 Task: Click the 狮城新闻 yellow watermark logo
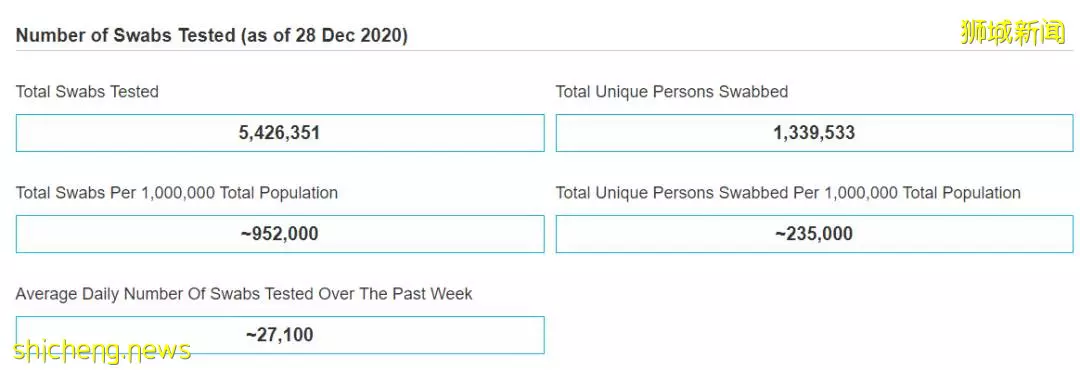click(x=1013, y=32)
